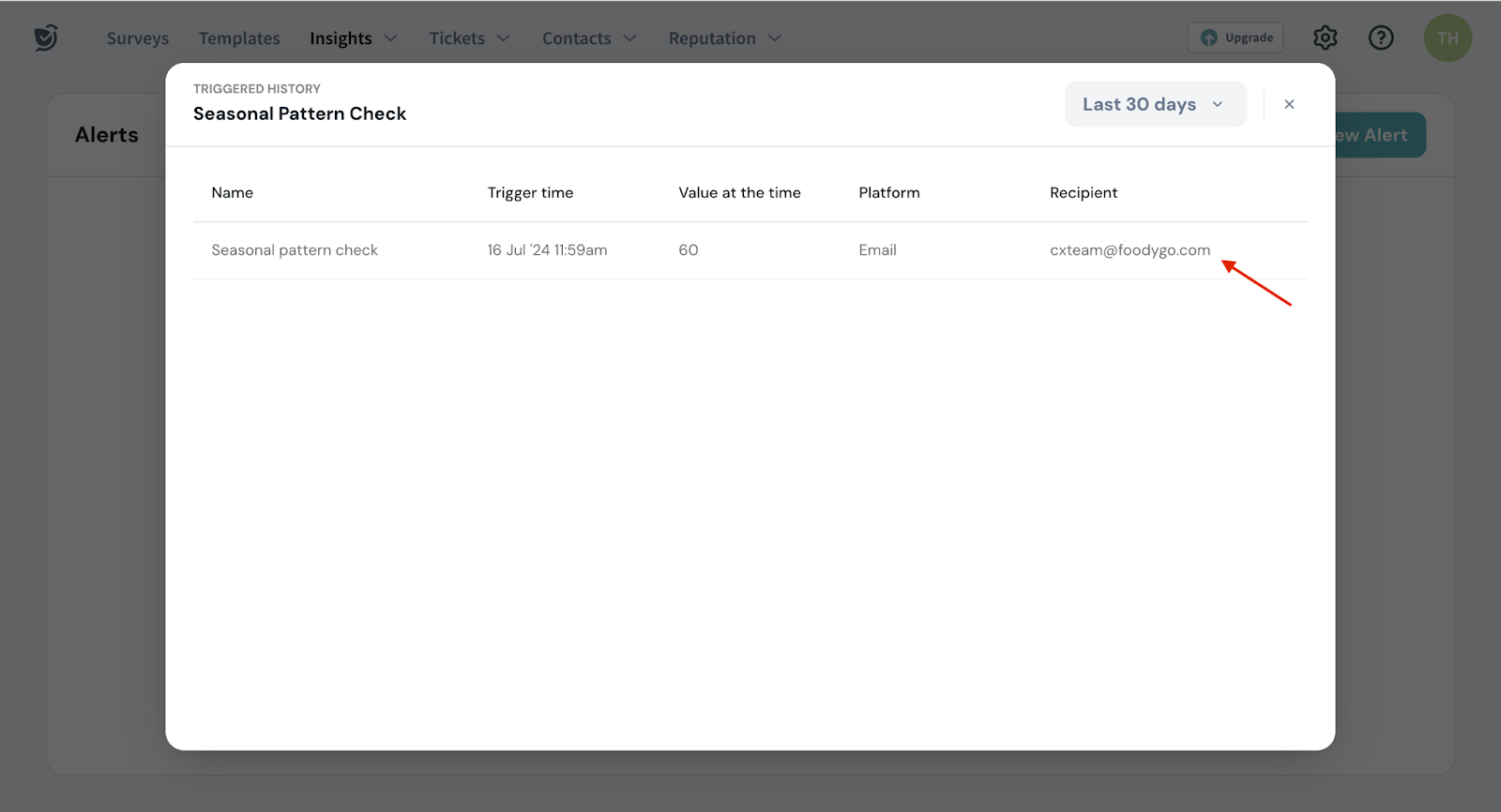Click the cxteam@foodygo.com recipient
This screenshot has height=812, width=1501.
(1130, 250)
